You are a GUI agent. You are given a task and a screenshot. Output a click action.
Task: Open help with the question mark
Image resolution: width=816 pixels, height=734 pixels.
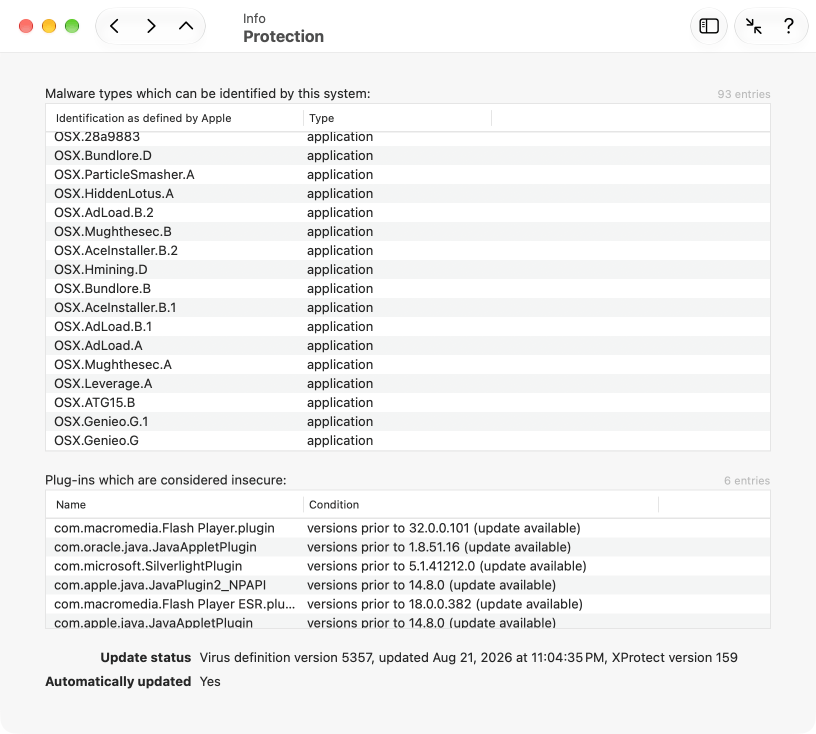[788, 26]
